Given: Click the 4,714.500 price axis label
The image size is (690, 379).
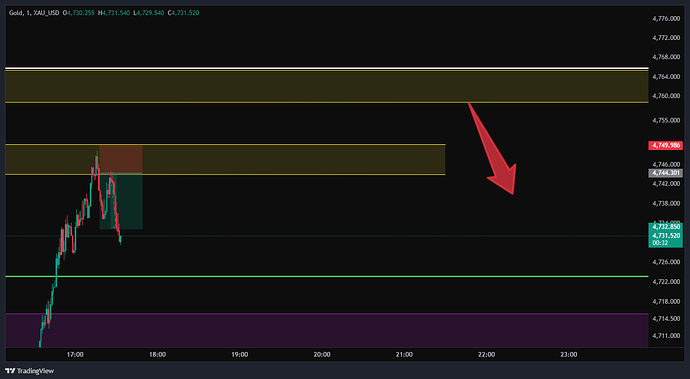Looking at the screenshot, I should click(x=666, y=318).
